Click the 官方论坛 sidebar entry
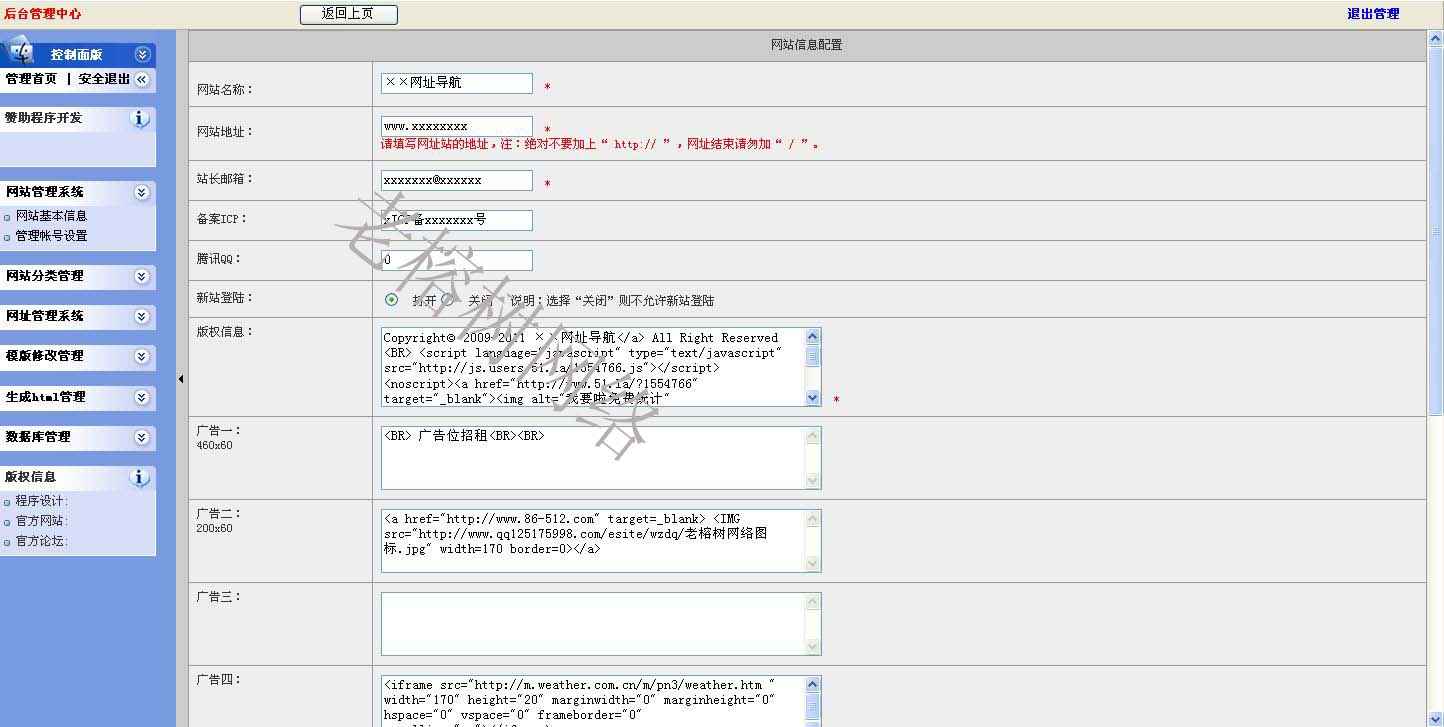Viewport: 1444px width, 727px height. pos(41,541)
